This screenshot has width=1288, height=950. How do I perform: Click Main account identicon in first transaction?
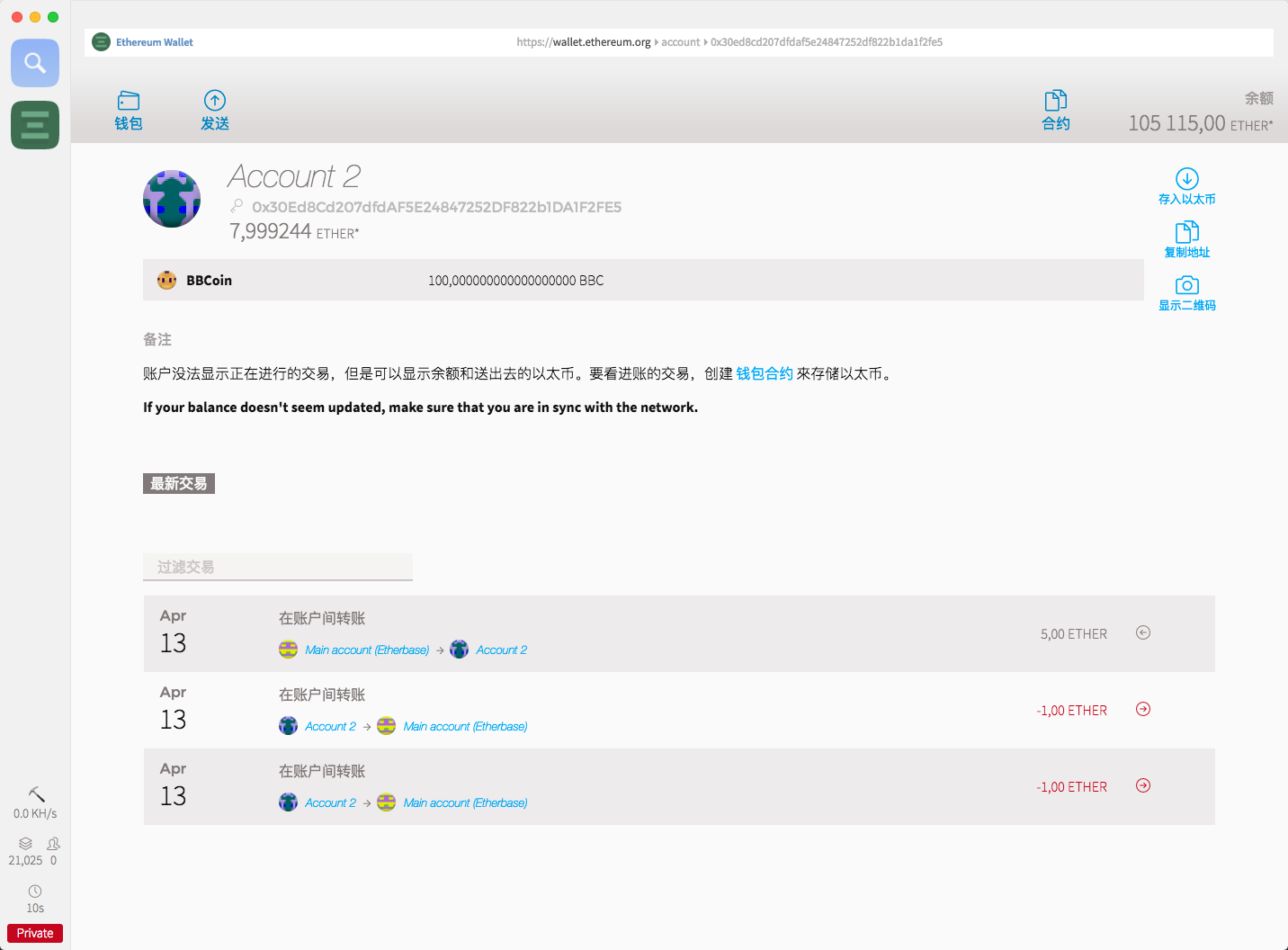(288, 650)
